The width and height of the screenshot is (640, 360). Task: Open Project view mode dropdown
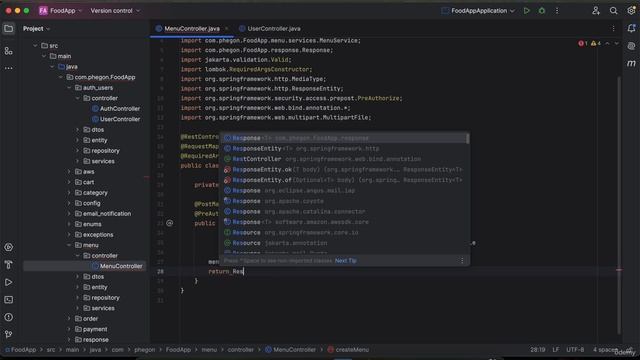[36, 29]
